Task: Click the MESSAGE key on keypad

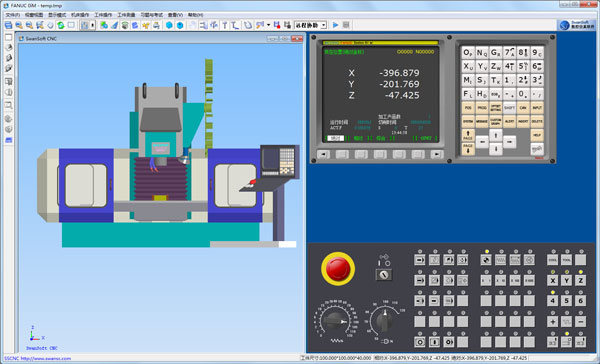Action: pyautogui.click(x=481, y=122)
